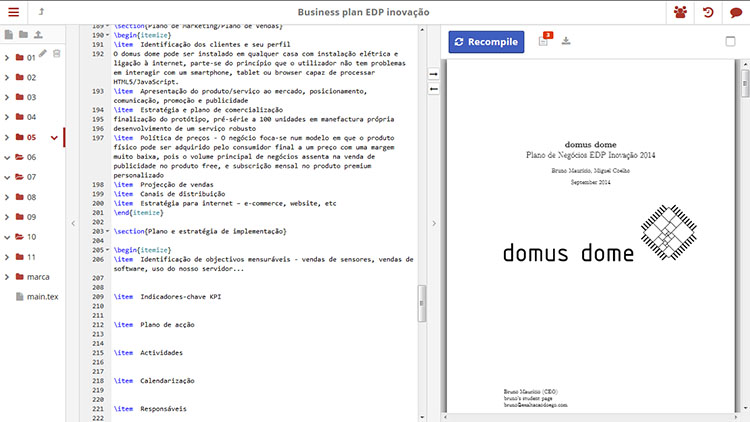This screenshot has width=750, height=422.
Task: Collapse editor pane with right chevron
Action: (x=434, y=223)
